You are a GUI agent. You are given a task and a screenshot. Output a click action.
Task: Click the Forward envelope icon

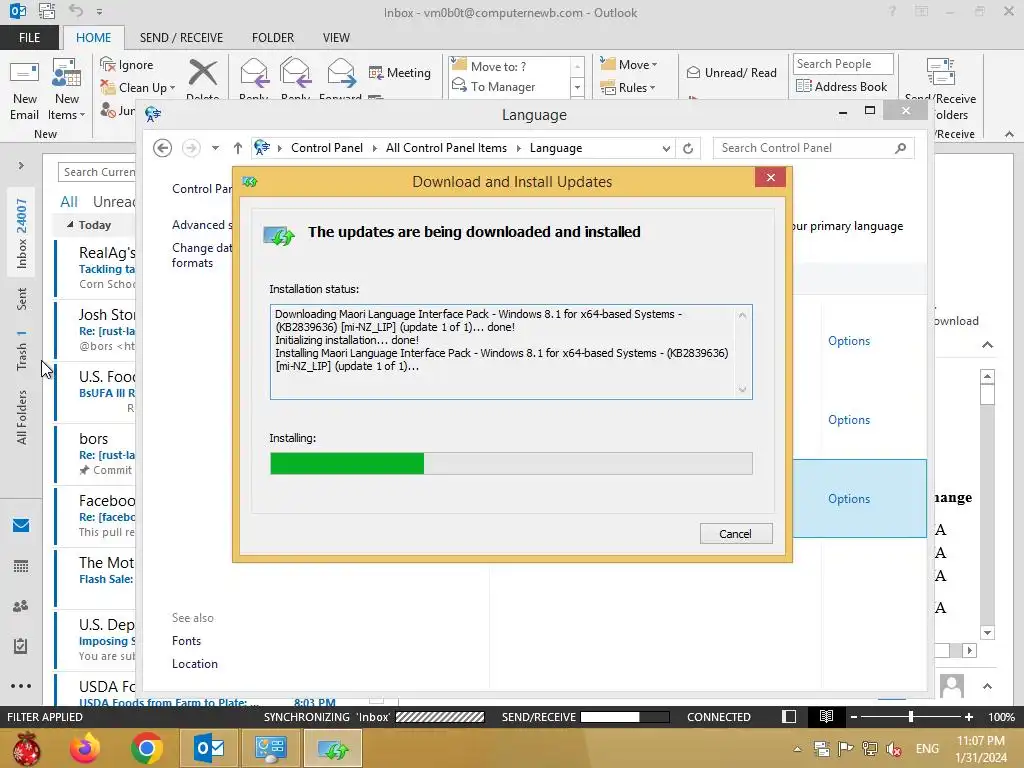click(341, 72)
